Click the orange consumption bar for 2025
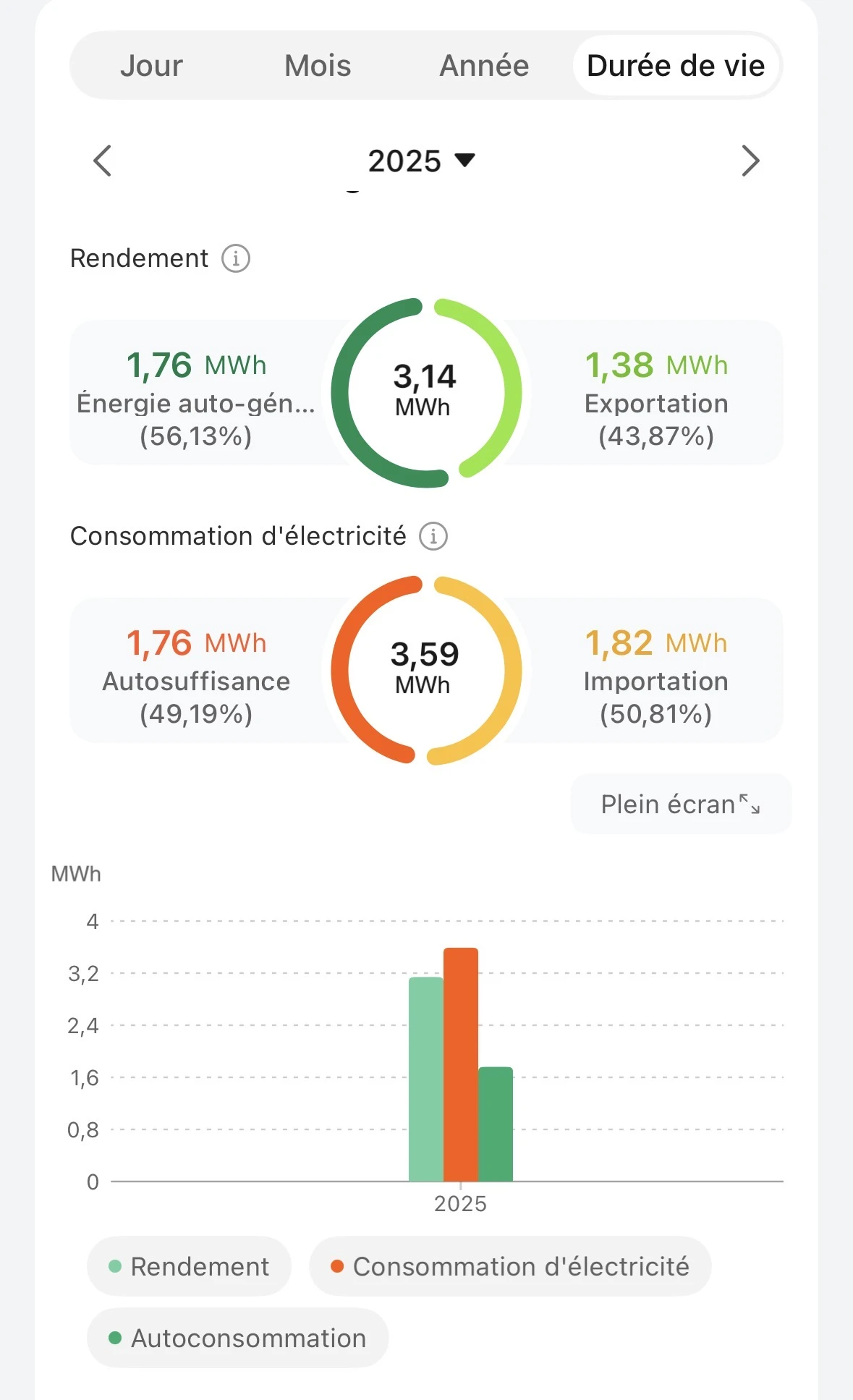The height and width of the screenshot is (1400, 853). pyautogui.click(x=461, y=1064)
